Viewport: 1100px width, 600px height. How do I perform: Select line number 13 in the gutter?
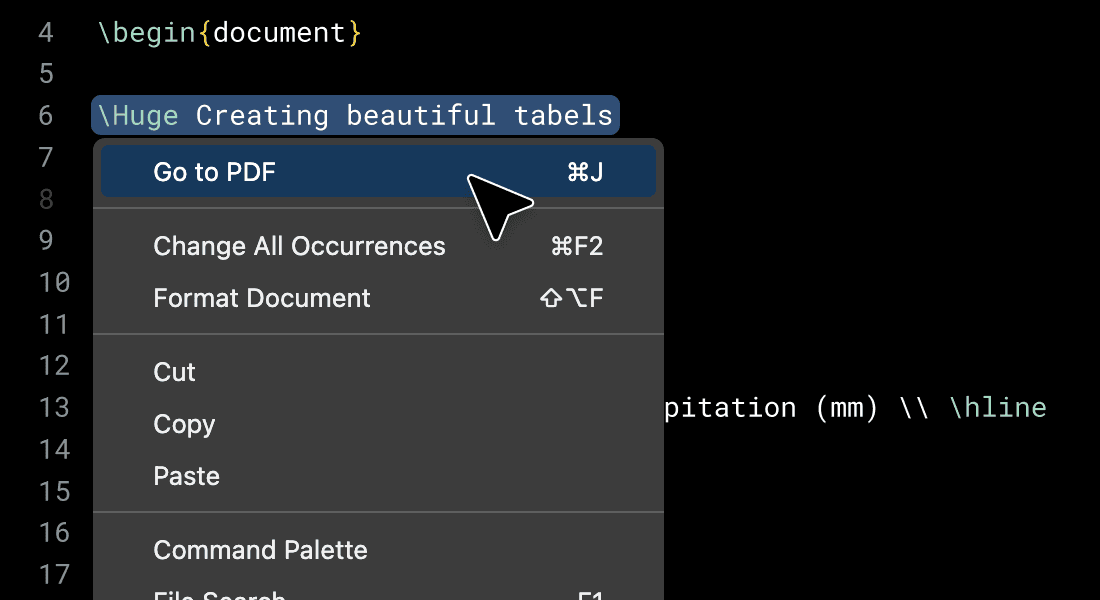tap(54, 408)
